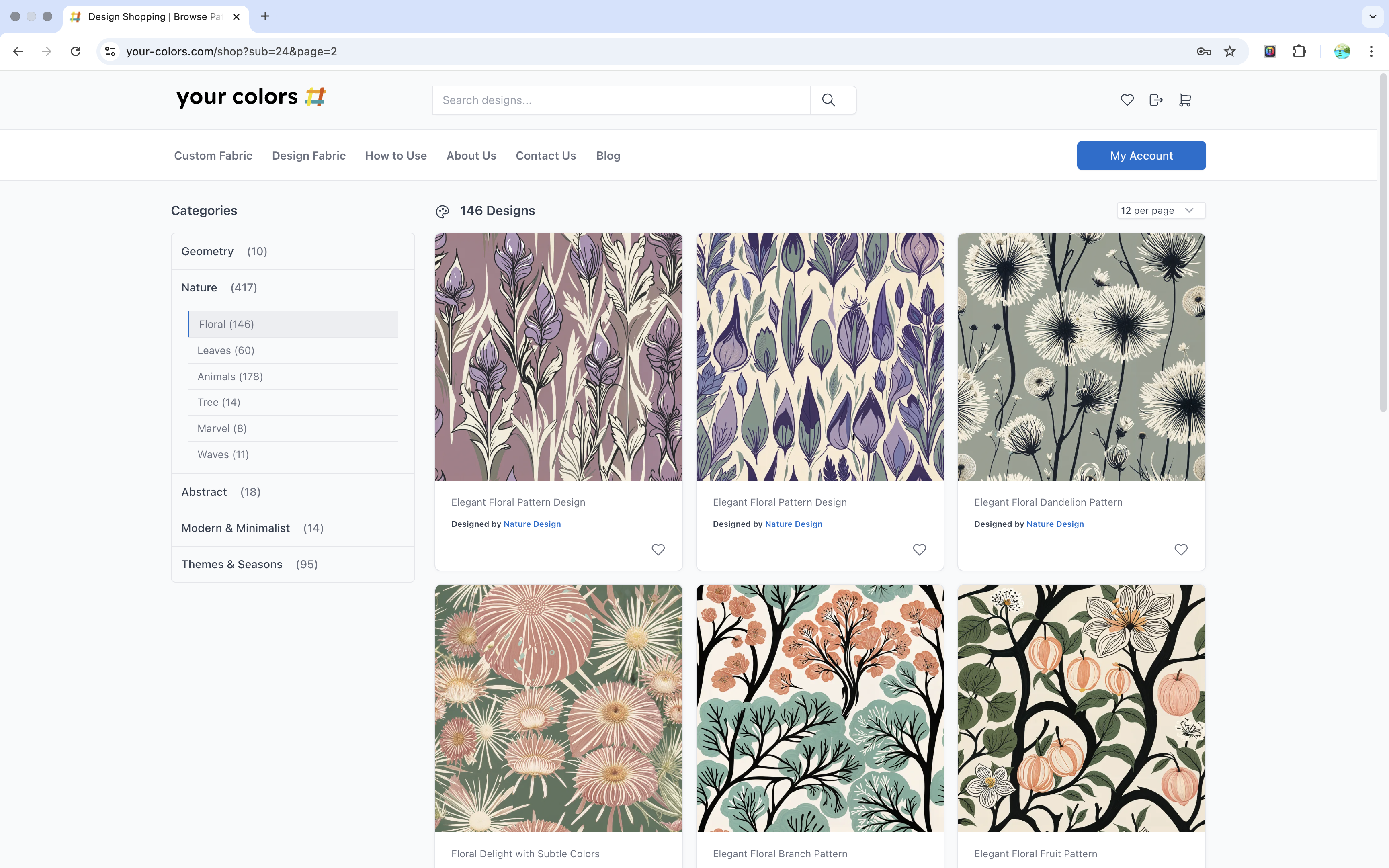
Task: Click the My Account button
Action: point(1141,155)
